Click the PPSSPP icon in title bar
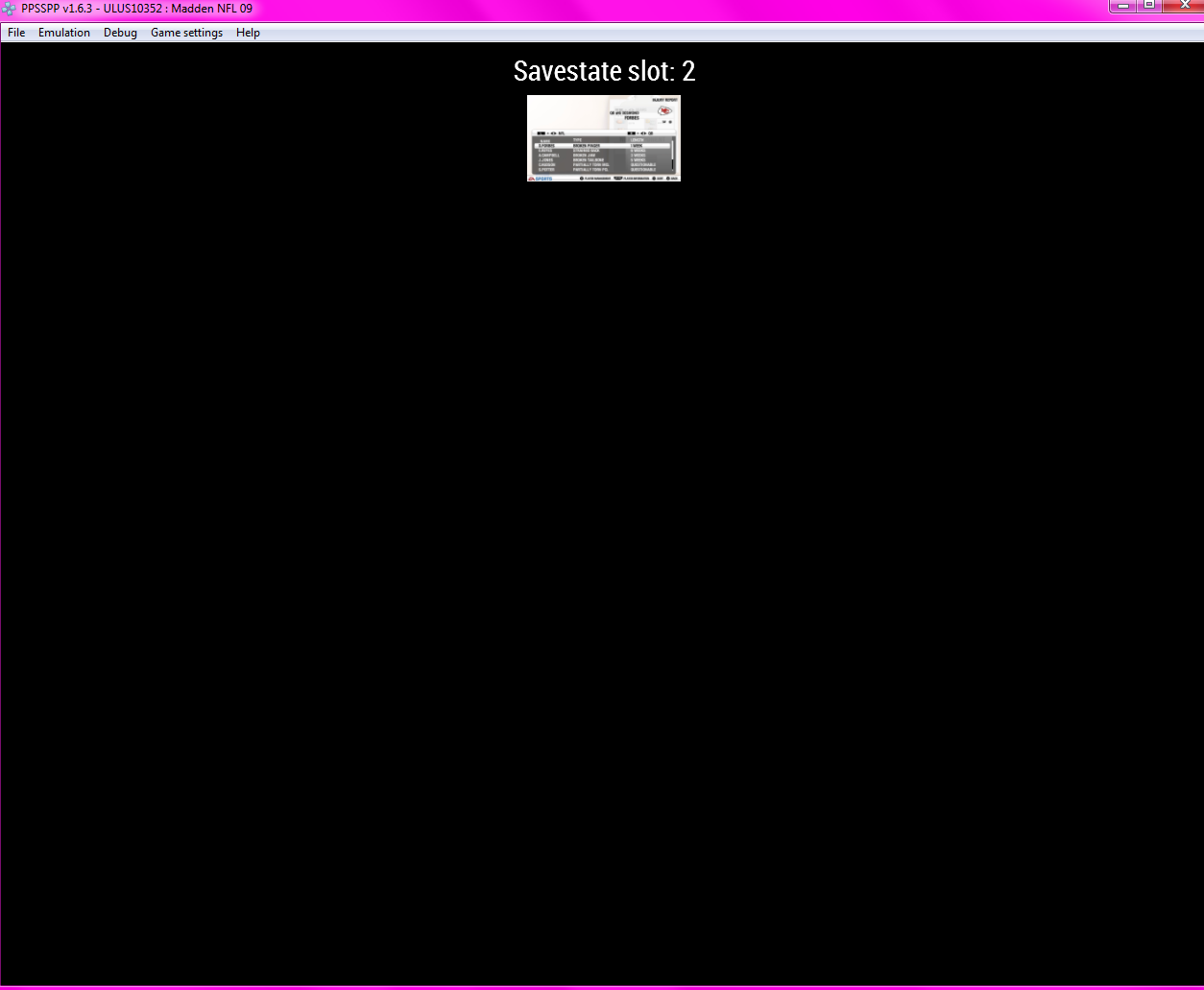1204x990 pixels. point(10,9)
